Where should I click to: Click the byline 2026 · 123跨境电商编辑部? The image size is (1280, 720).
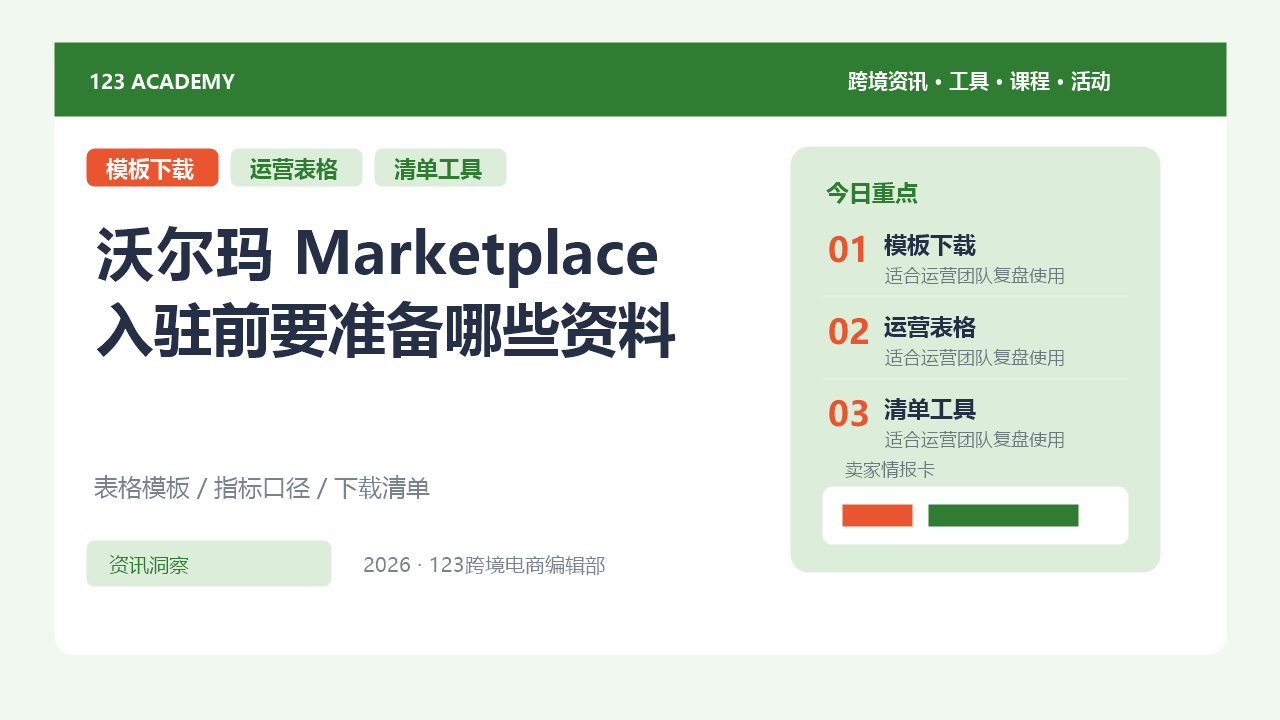click(484, 565)
